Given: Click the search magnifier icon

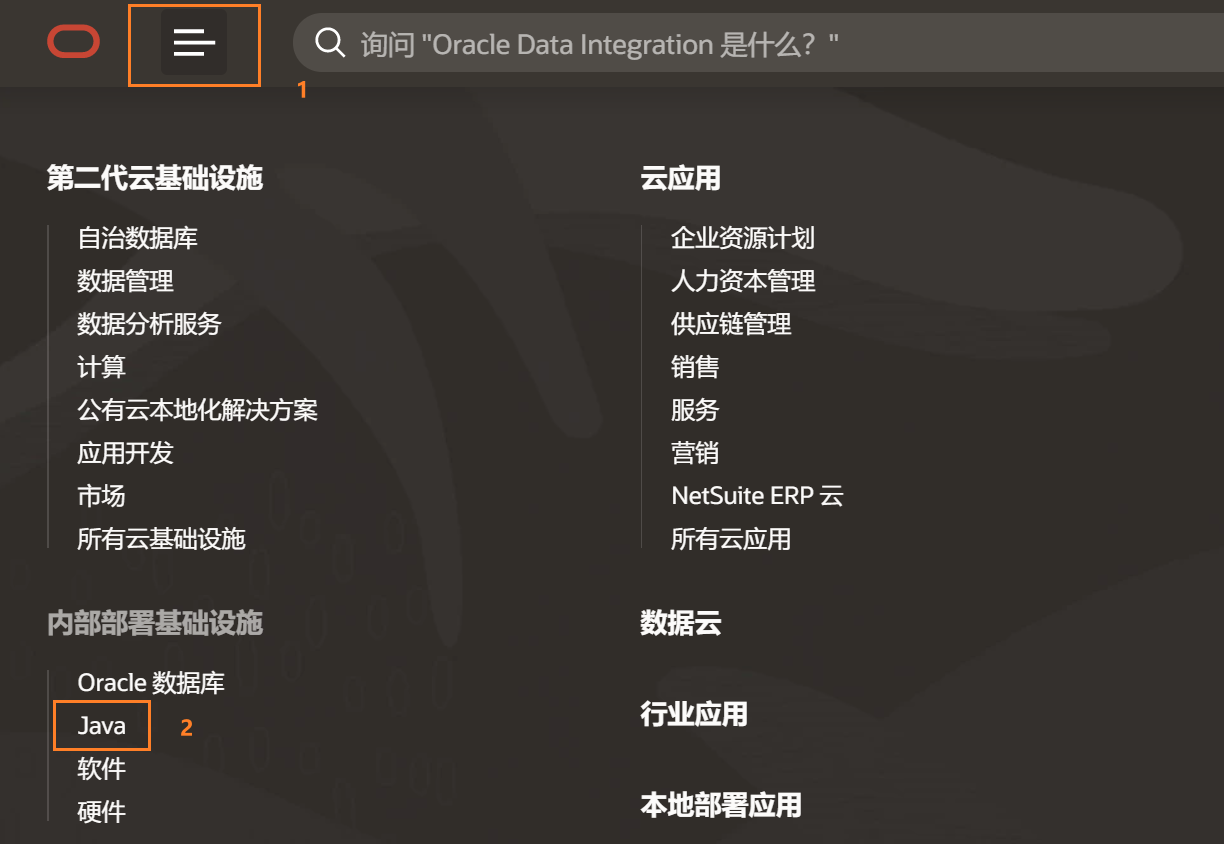Looking at the screenshot, I should click(x=329, y=42).
